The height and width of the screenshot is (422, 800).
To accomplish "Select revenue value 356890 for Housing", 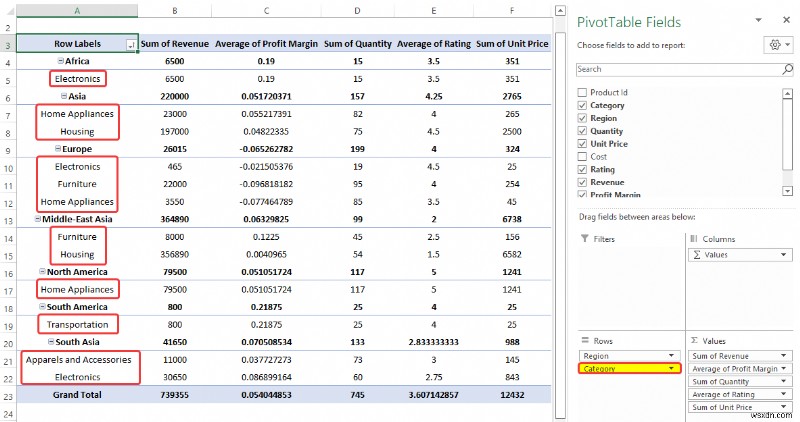I will [x=174, y=254].
